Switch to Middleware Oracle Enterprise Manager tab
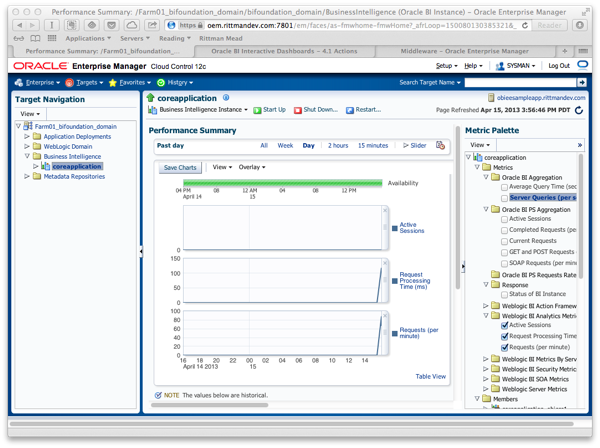This screenshot has width=600, height=448. pos(464,51)
